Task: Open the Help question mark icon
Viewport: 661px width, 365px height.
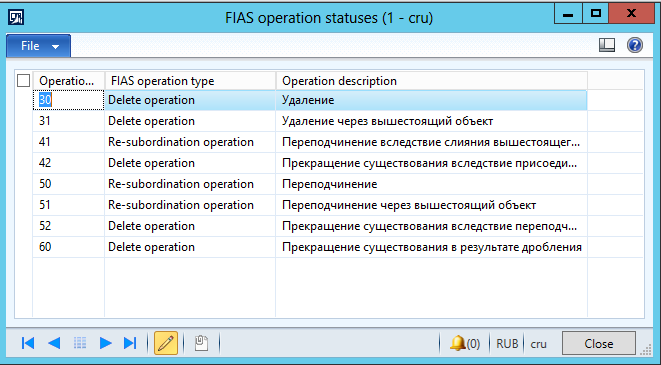Action: click(634, 45)
